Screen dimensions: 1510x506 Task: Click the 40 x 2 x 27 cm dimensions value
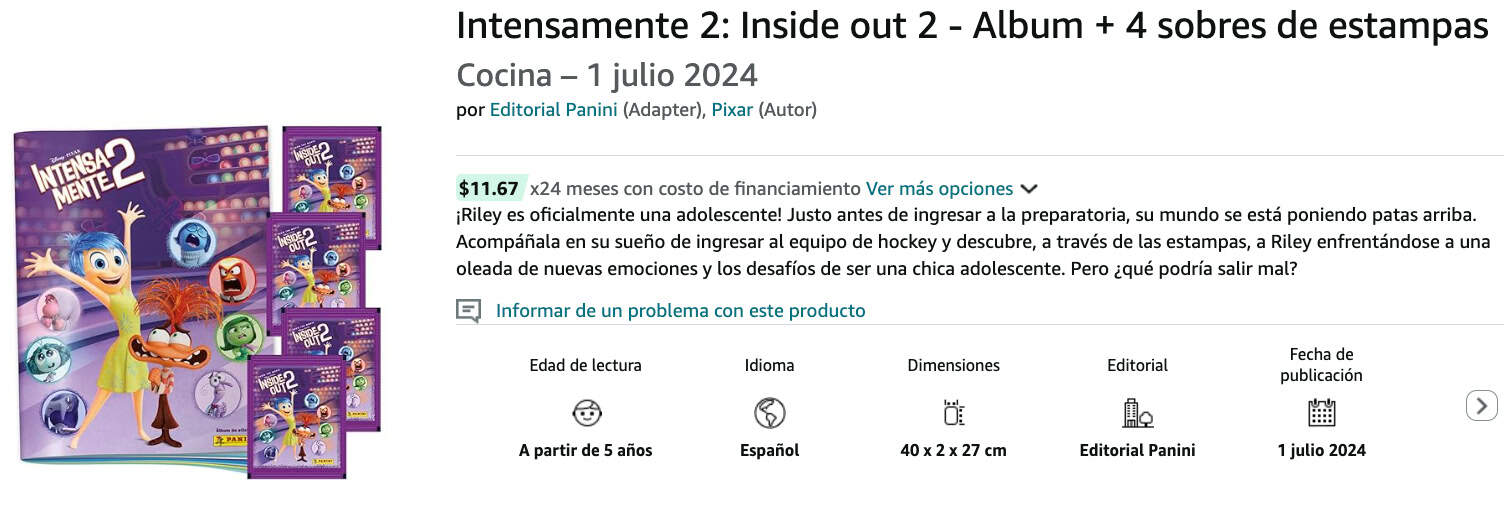point(953,450)
